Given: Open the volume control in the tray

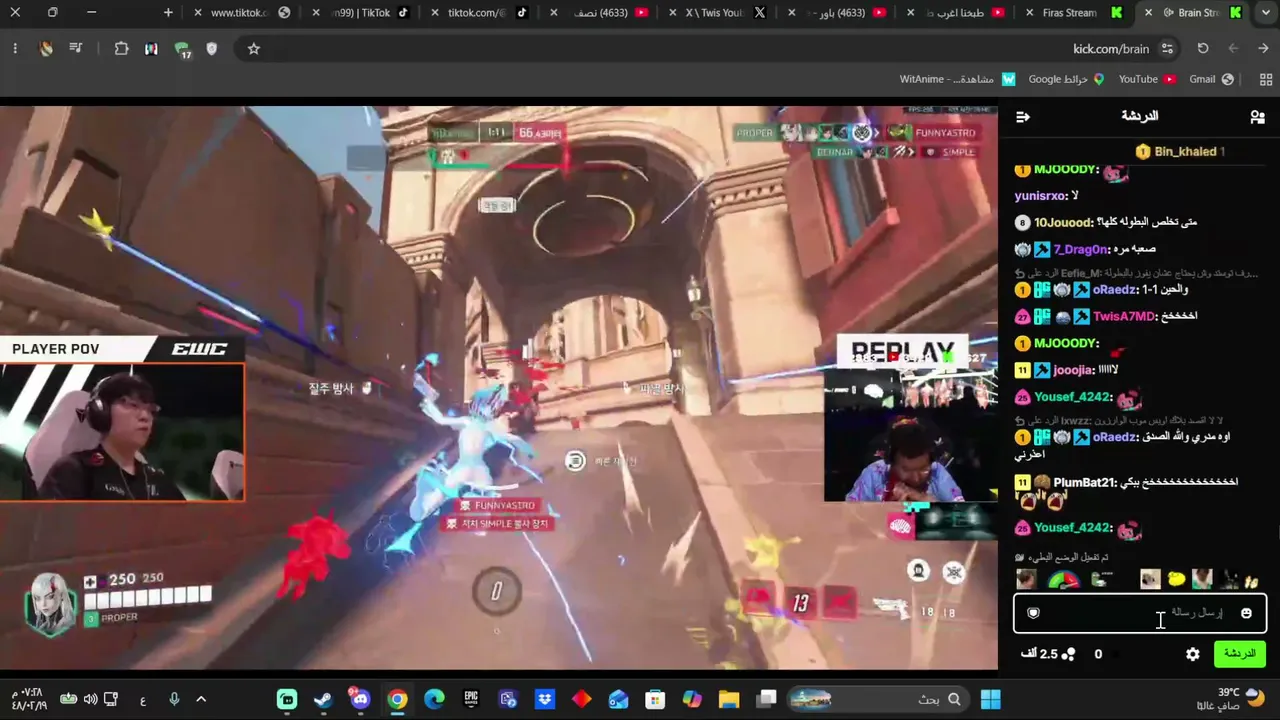Looking at the screenshot, I should [x=90, y=699].
